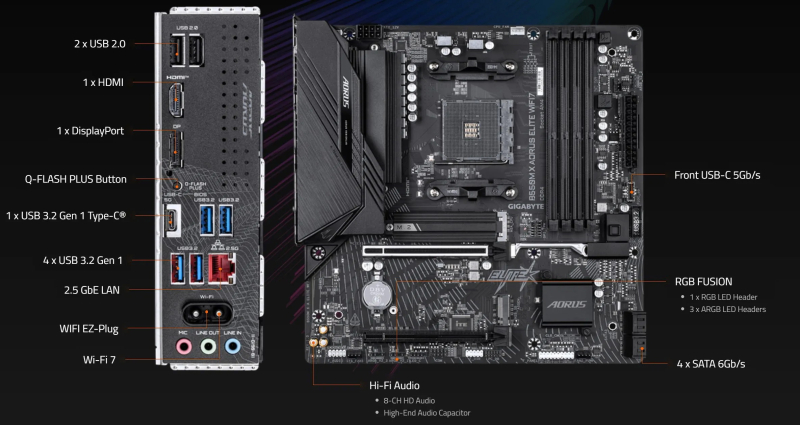Image resolution: width=800 pixels, height=425 pixels.
Task: Click the '4 x USB 3.2 Gen 1' label
Action: [x=83, y=260]
